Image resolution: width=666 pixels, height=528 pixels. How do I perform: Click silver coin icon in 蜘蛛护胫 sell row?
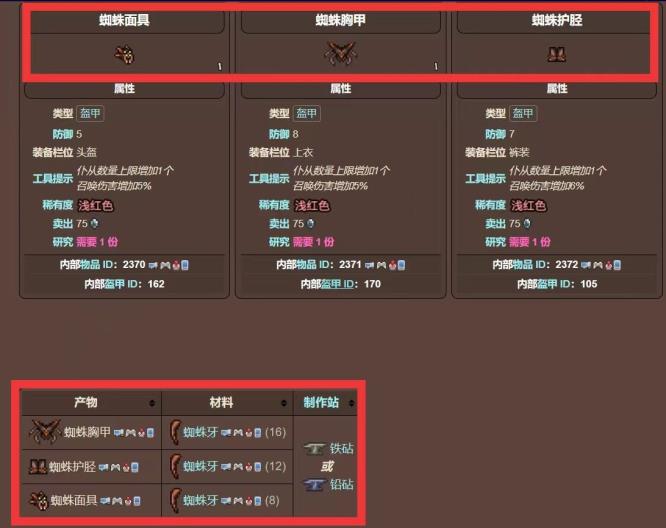click(x=527, y=223)
